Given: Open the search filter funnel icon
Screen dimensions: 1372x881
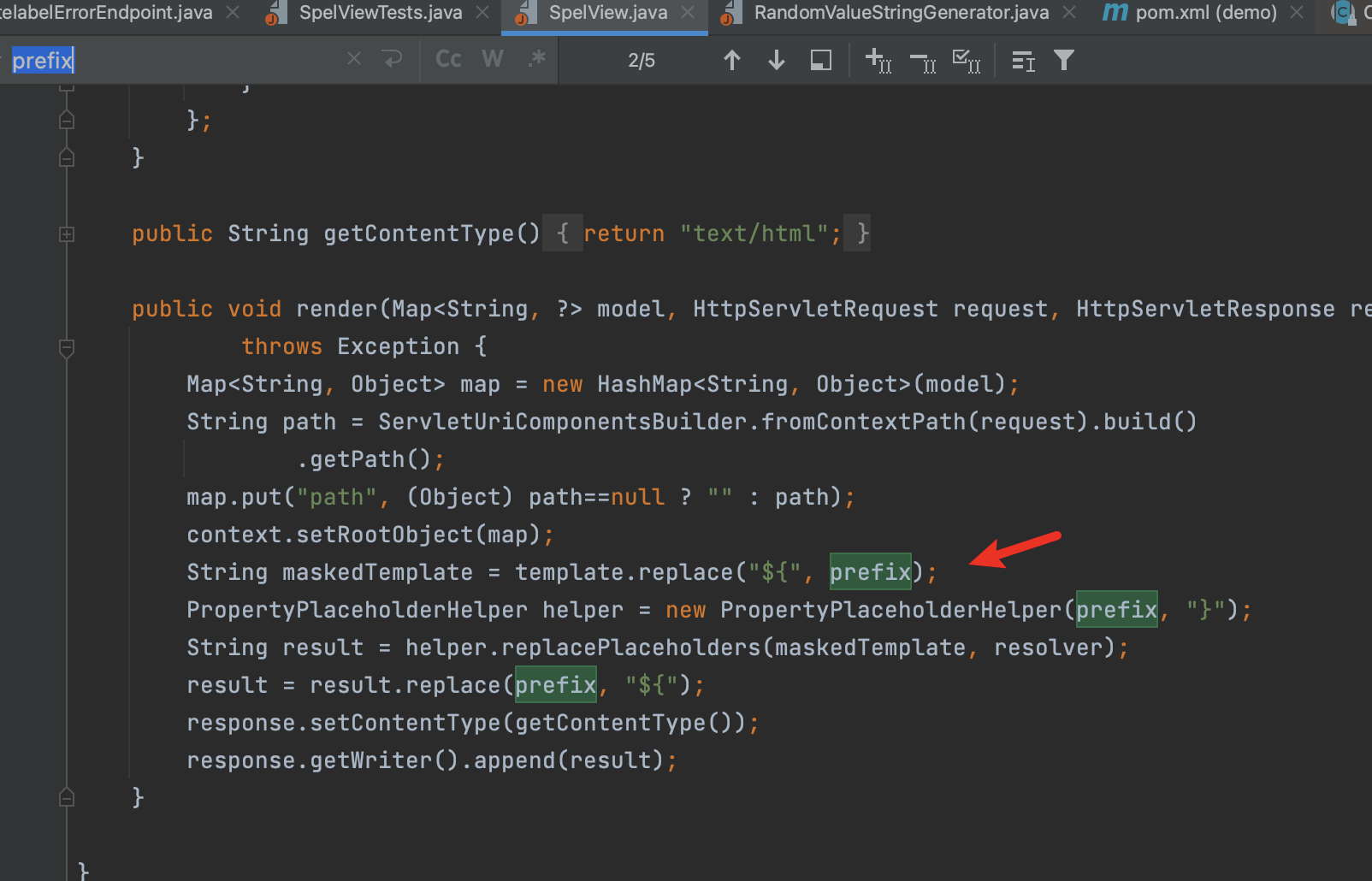Looking at the screenshot, I should click(1064, 60).
